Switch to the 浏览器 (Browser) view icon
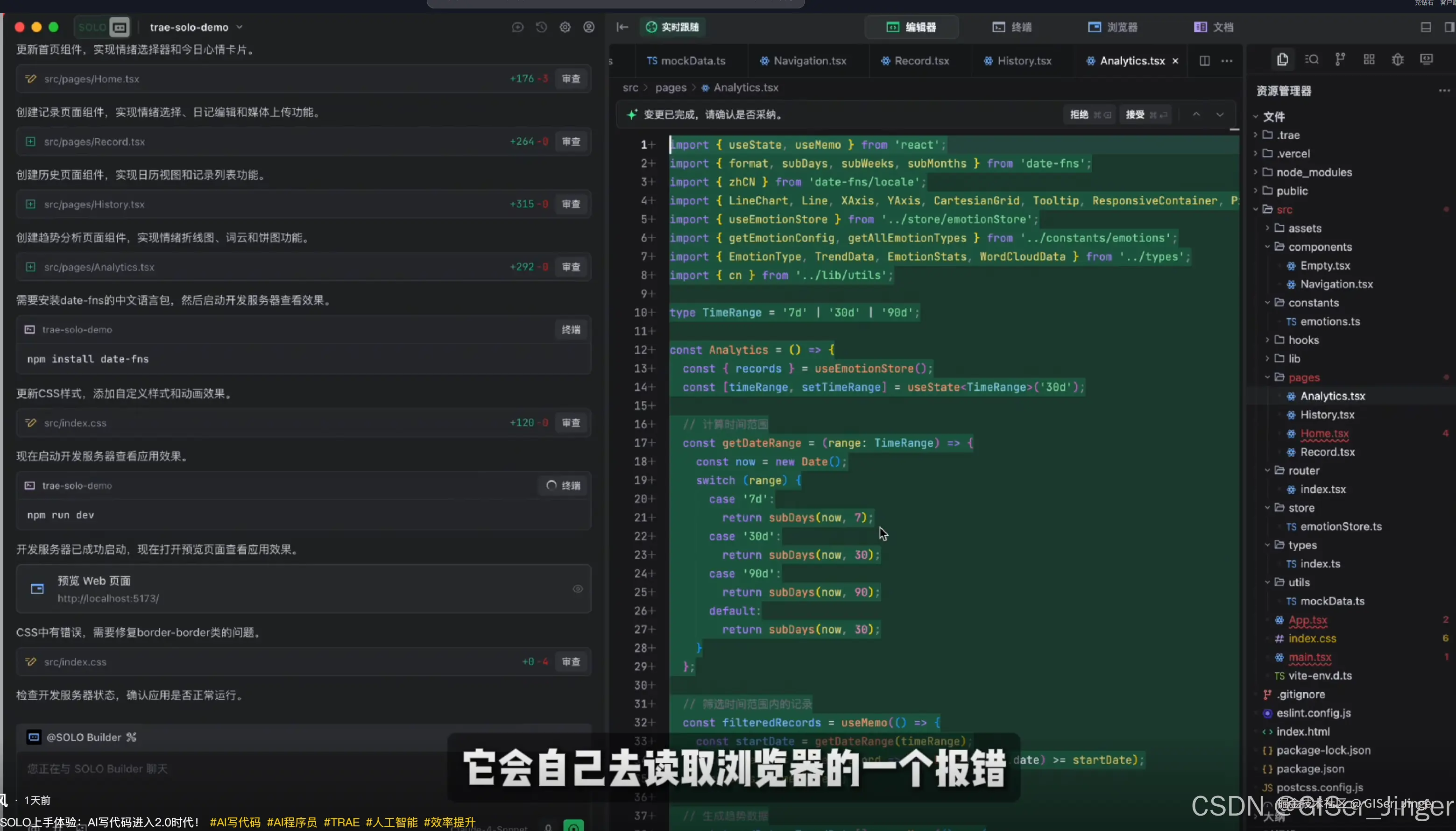The image size is (1456, 831). coord(1112,27)
